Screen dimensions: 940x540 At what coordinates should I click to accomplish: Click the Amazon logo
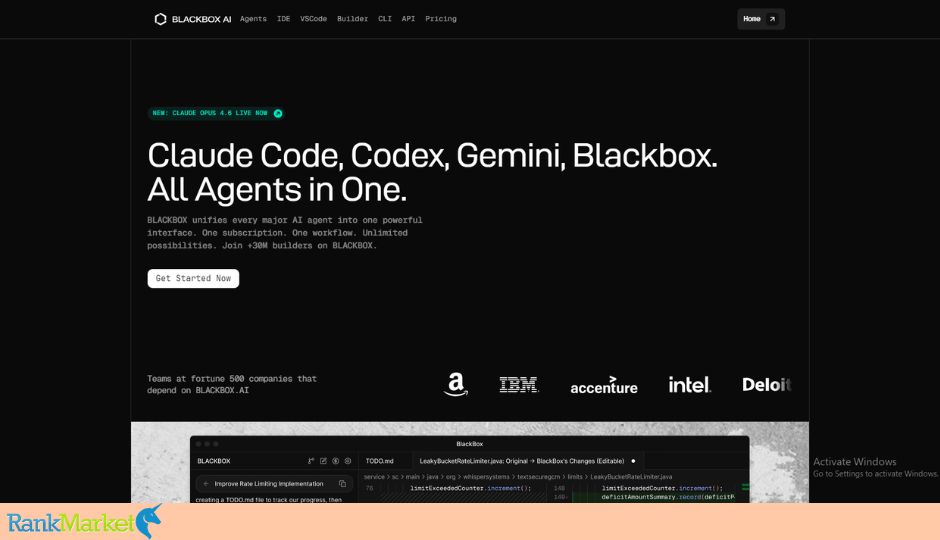(x=456, y=384)
